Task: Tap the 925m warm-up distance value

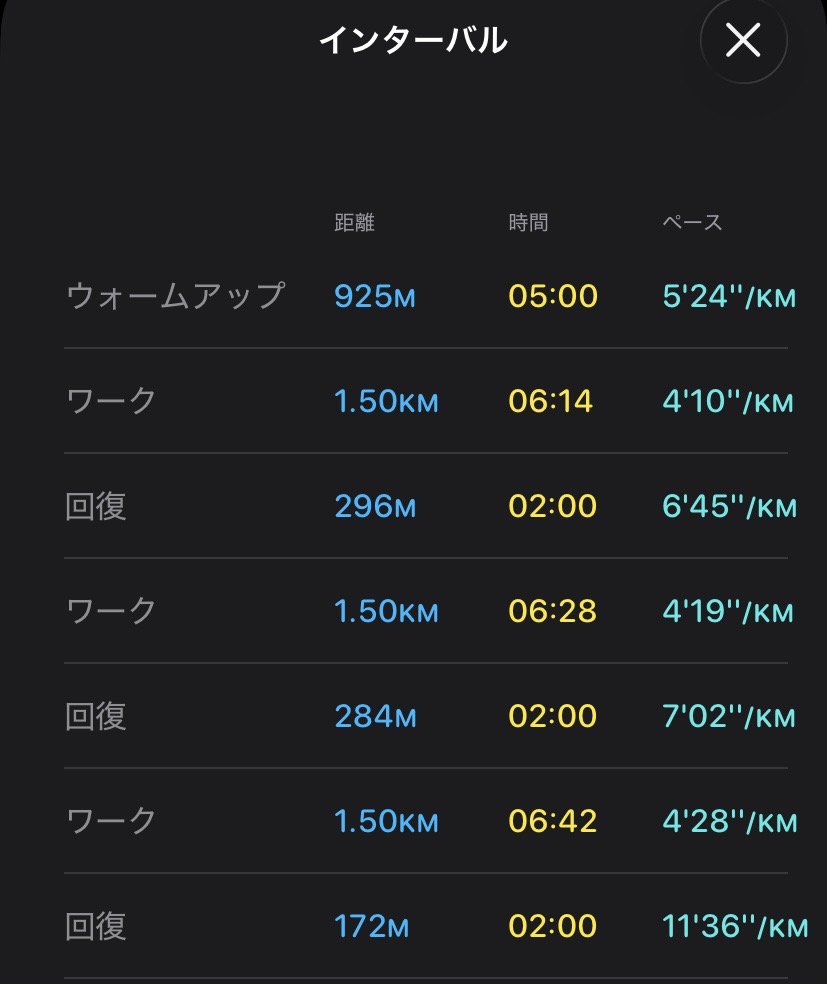Action: (375, 297)
